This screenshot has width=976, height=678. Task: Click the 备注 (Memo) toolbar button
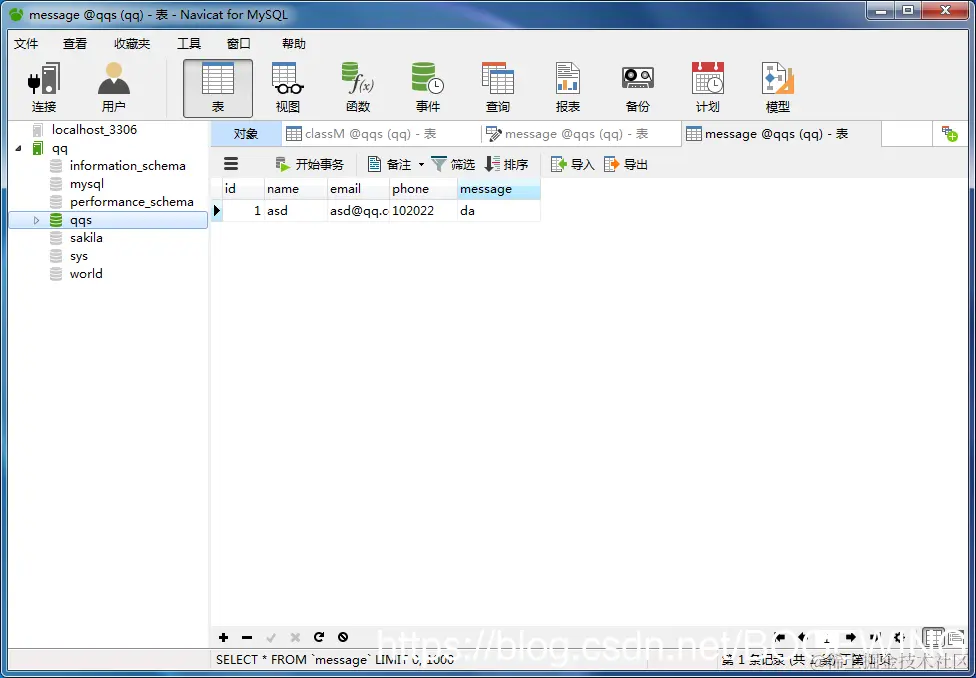[390, 164]
